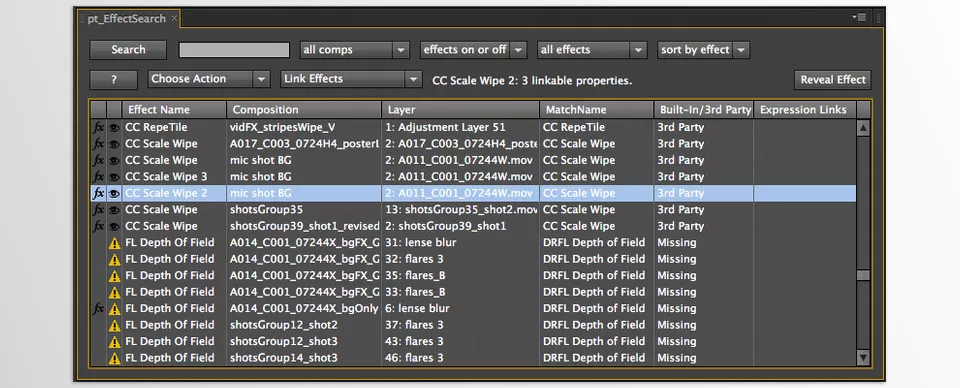This screenshot has height=388, width=960.
Task: Toggle eye visibility on shotsGroup35 row
Action: point(114,211)
